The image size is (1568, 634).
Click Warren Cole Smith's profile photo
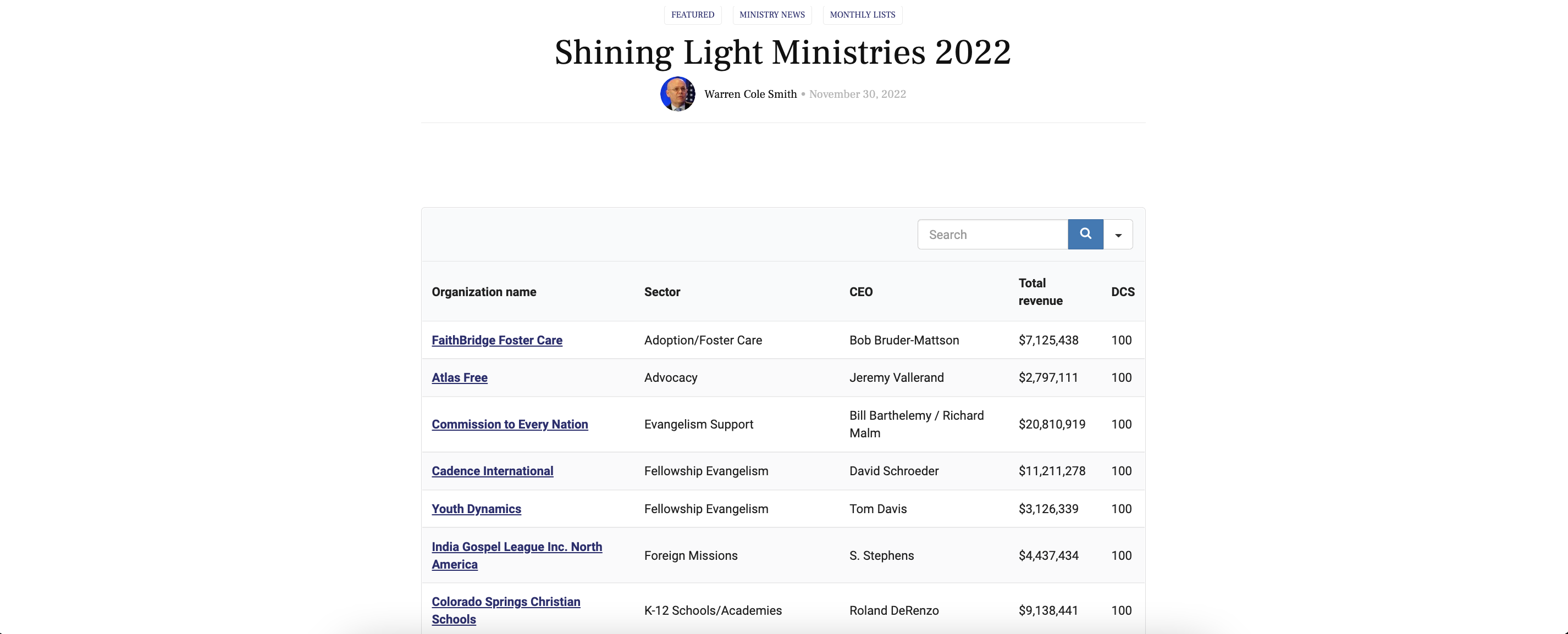pos(677,94)
